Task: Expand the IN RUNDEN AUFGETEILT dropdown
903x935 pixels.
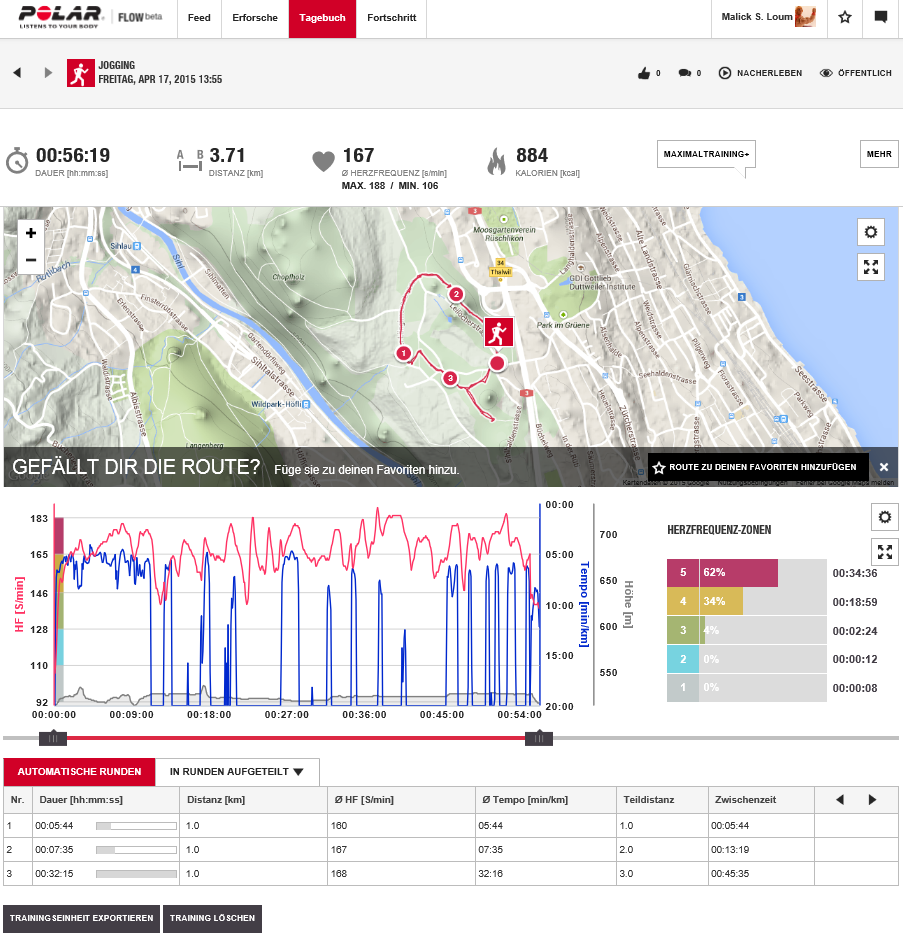Action: (237, 772)
